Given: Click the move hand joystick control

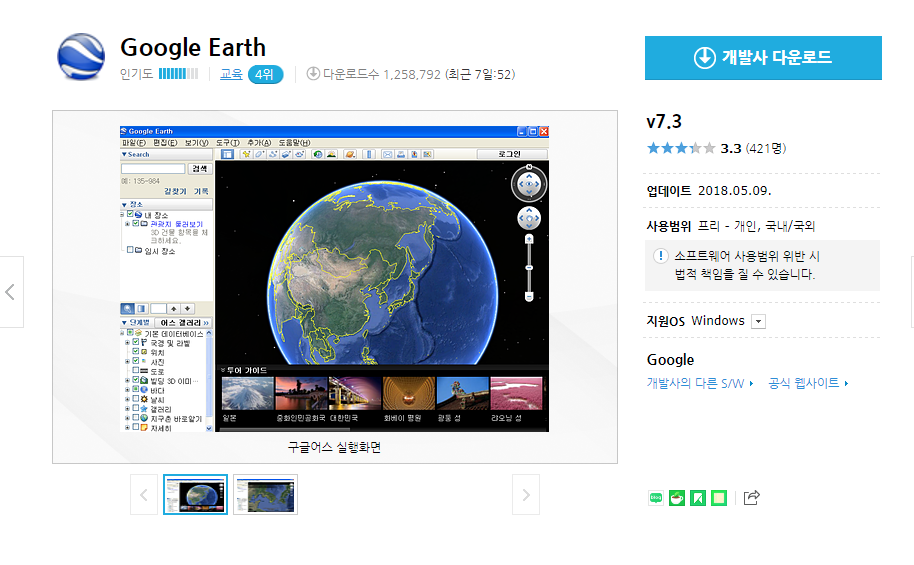Looking at the screenshot, I should pyautogui.click(x=529, y=219).
